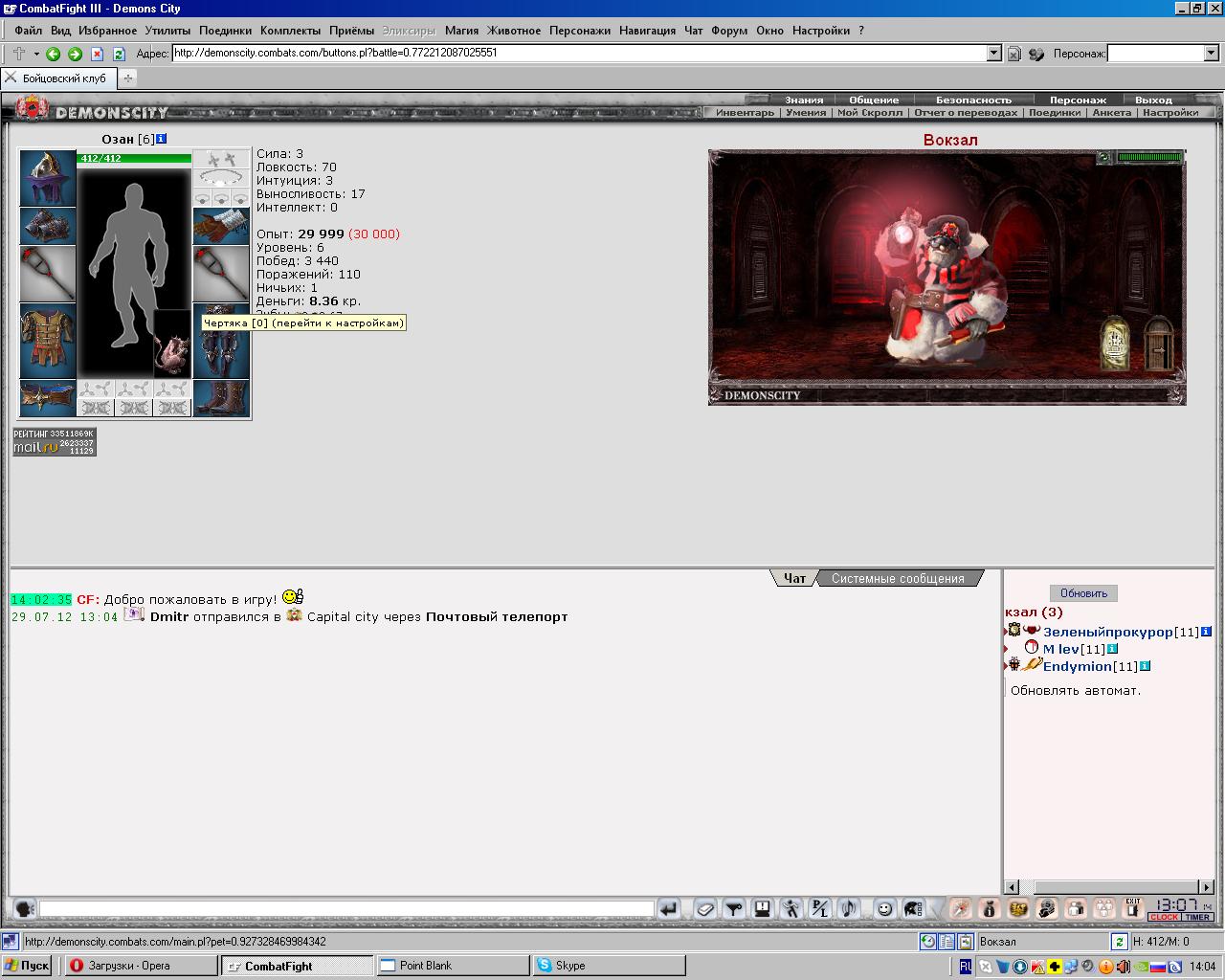This screenshot has height=980, width=1225.
Task: Switch to Системные сообщения tab
Action: tap(898, 578)
